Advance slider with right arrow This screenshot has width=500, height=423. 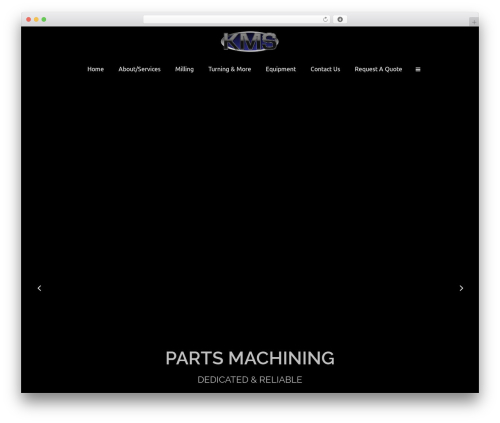(461, 288)
